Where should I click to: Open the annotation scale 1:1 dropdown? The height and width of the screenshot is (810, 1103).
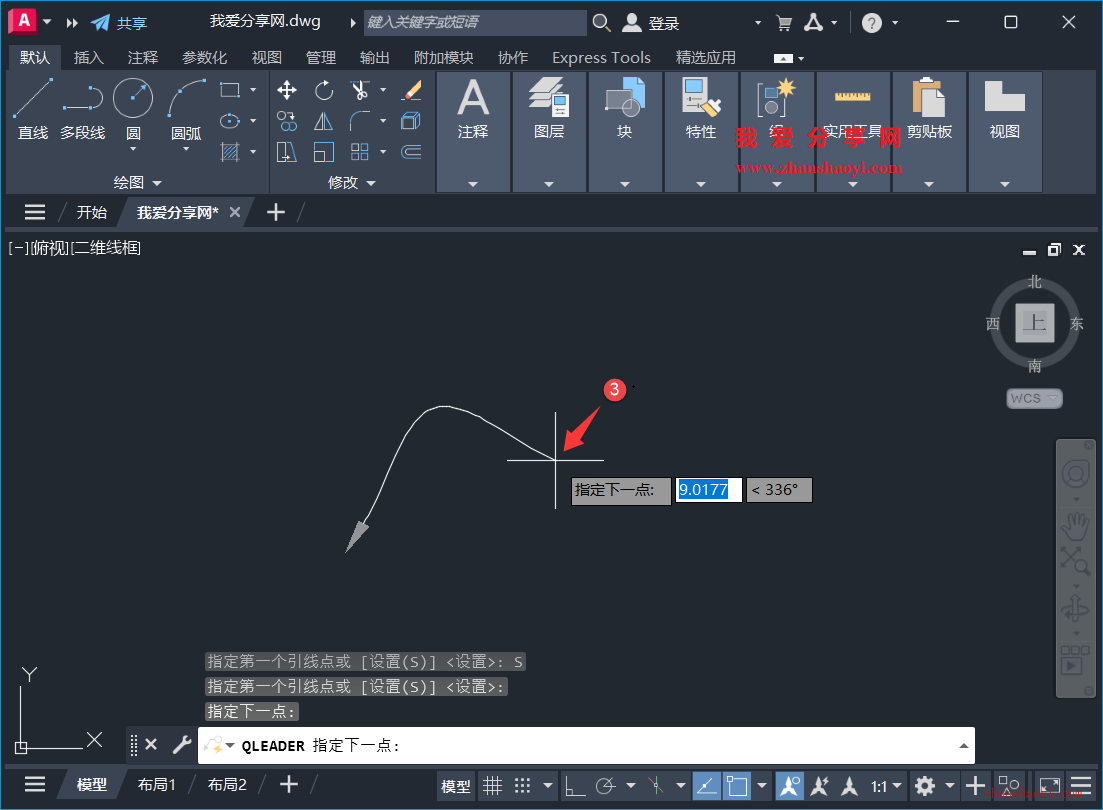(886, 785)
